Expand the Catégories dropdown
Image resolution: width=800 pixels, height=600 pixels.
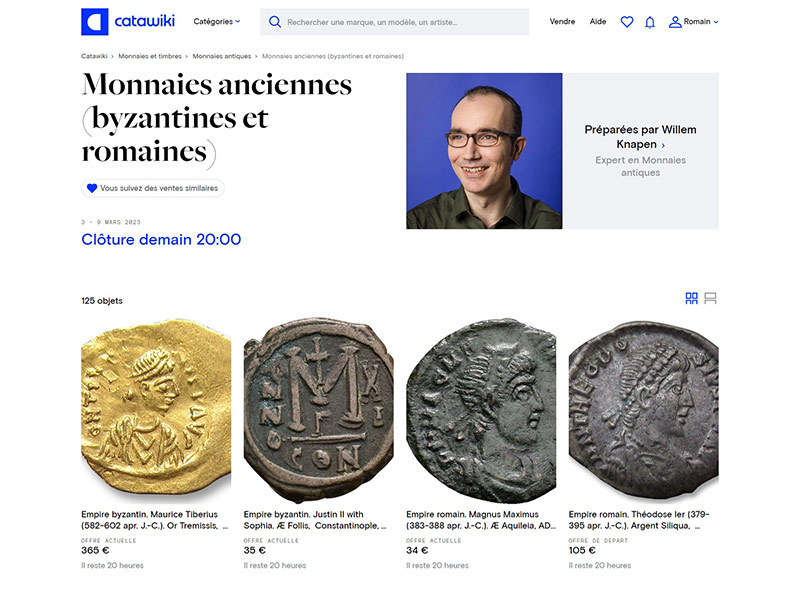(x=216, y=21)
